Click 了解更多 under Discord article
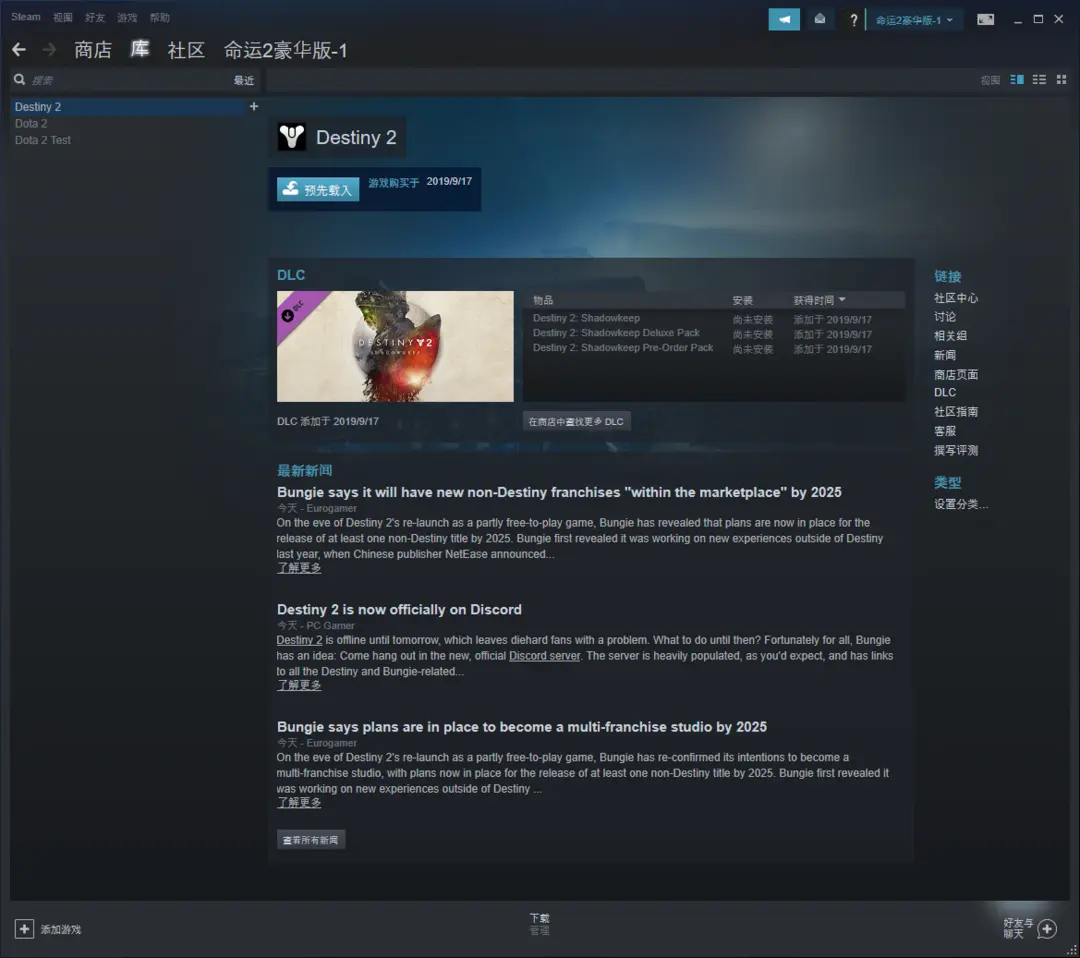Viewport: 1080px width, 958px height. point(299,685)
